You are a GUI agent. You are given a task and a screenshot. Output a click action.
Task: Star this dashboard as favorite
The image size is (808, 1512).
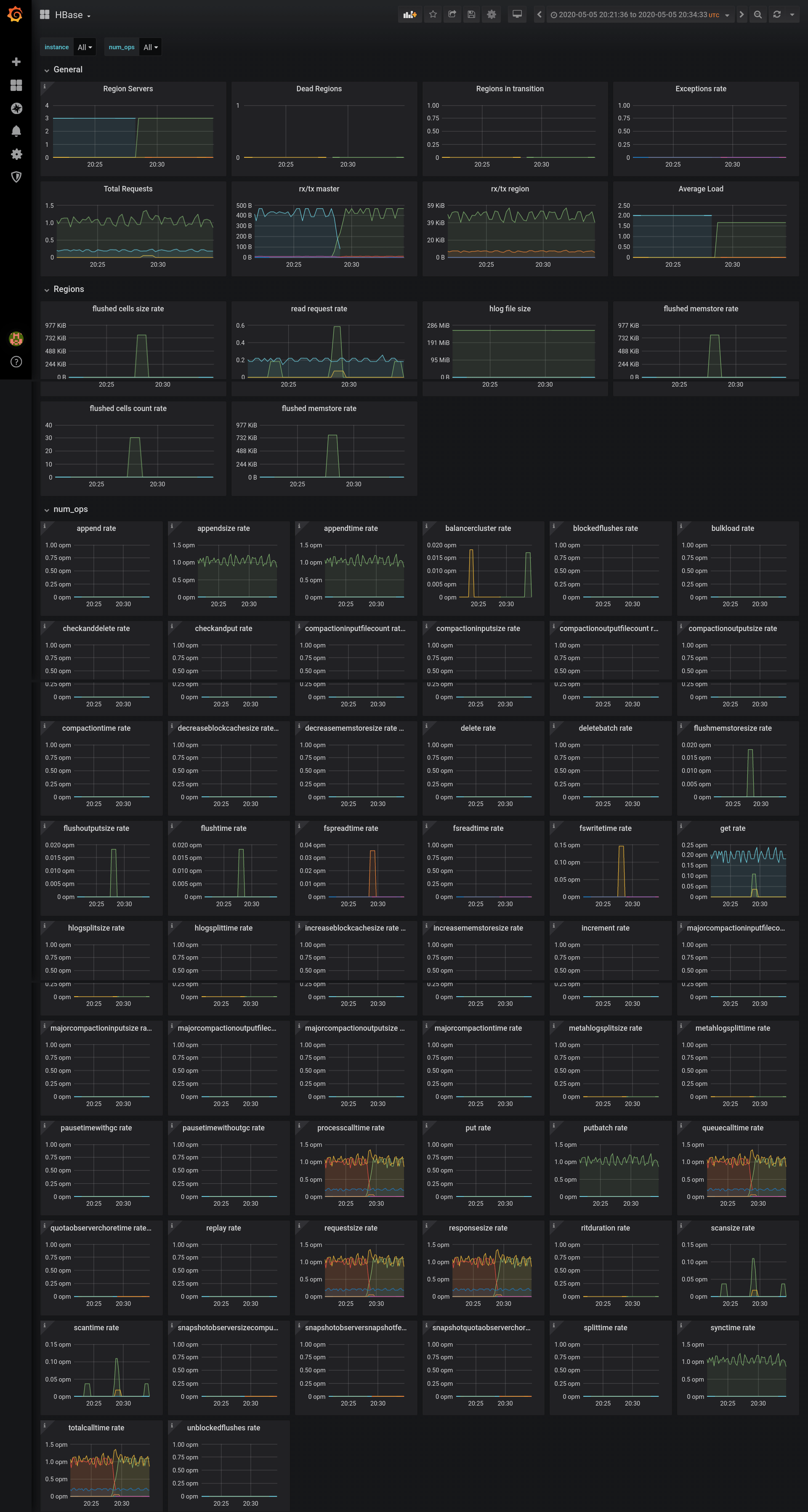433,15
